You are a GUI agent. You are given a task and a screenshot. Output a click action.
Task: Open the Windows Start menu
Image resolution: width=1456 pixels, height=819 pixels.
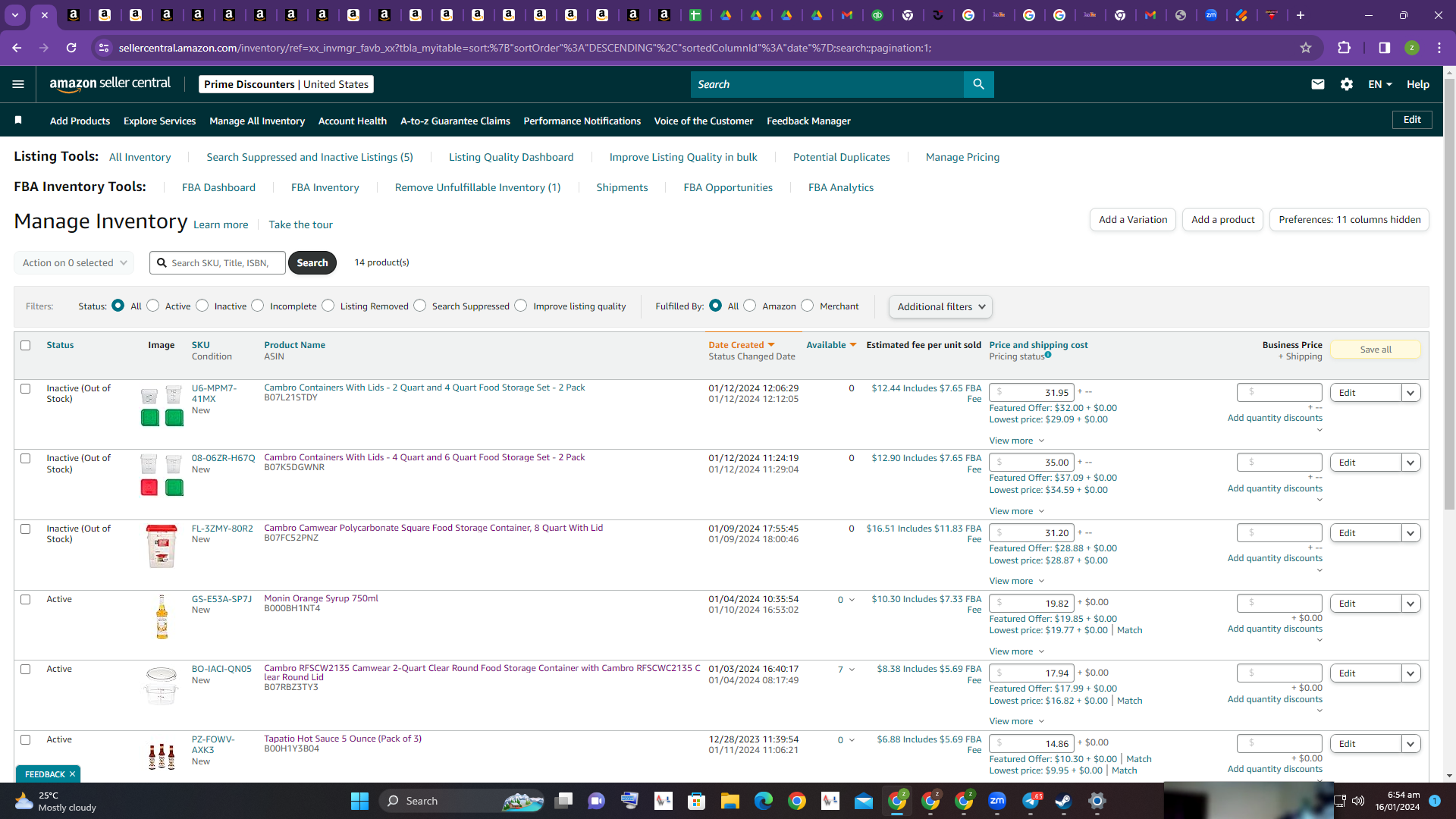pyautogui.click(x=359, y=801)
